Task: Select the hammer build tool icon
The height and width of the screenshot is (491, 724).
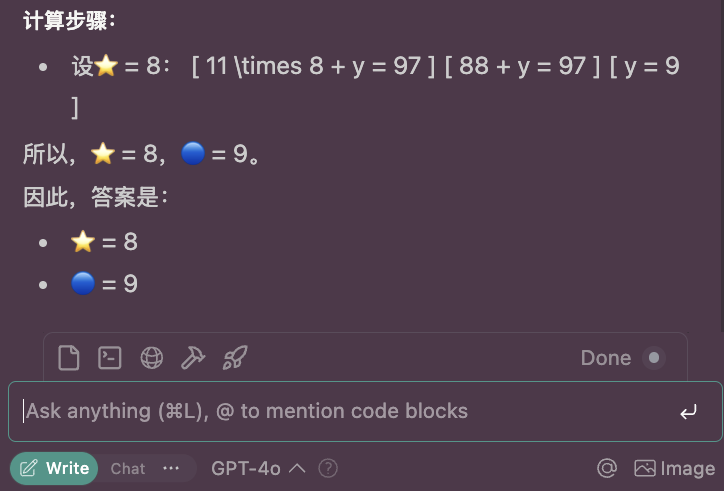Action: click(x=192, y=358)
